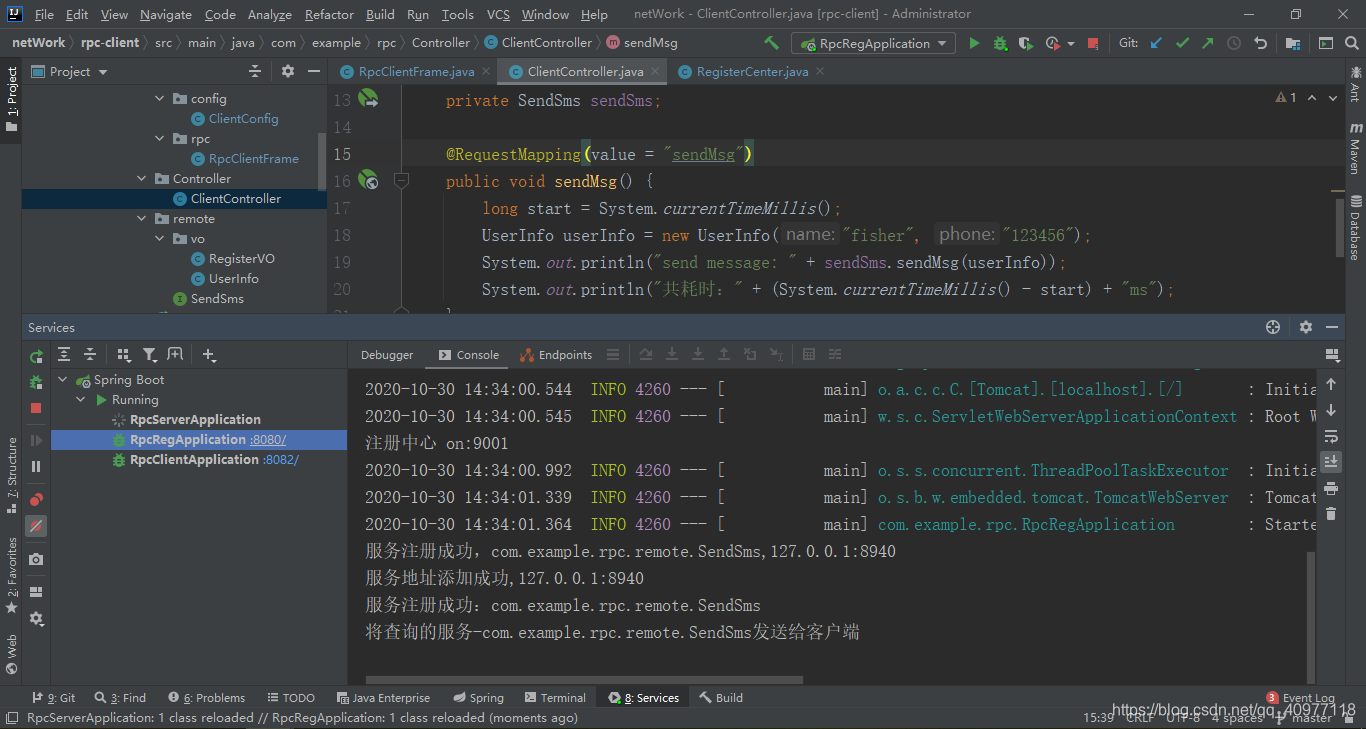Collapse the remote folder node

(142, 218)
